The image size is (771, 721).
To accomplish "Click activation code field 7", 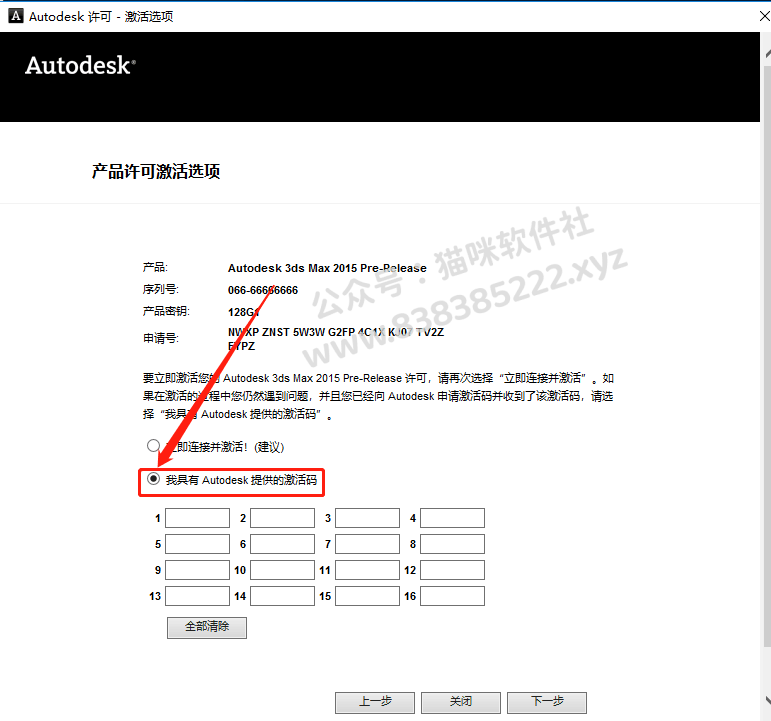I will click(x=367, y=544).
